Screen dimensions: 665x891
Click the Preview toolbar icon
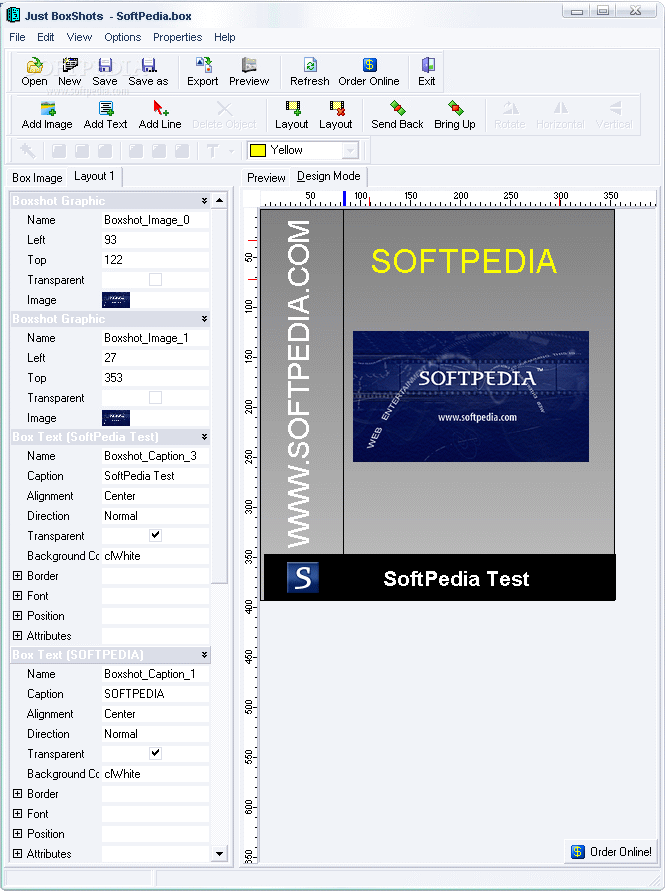[249, 72]
